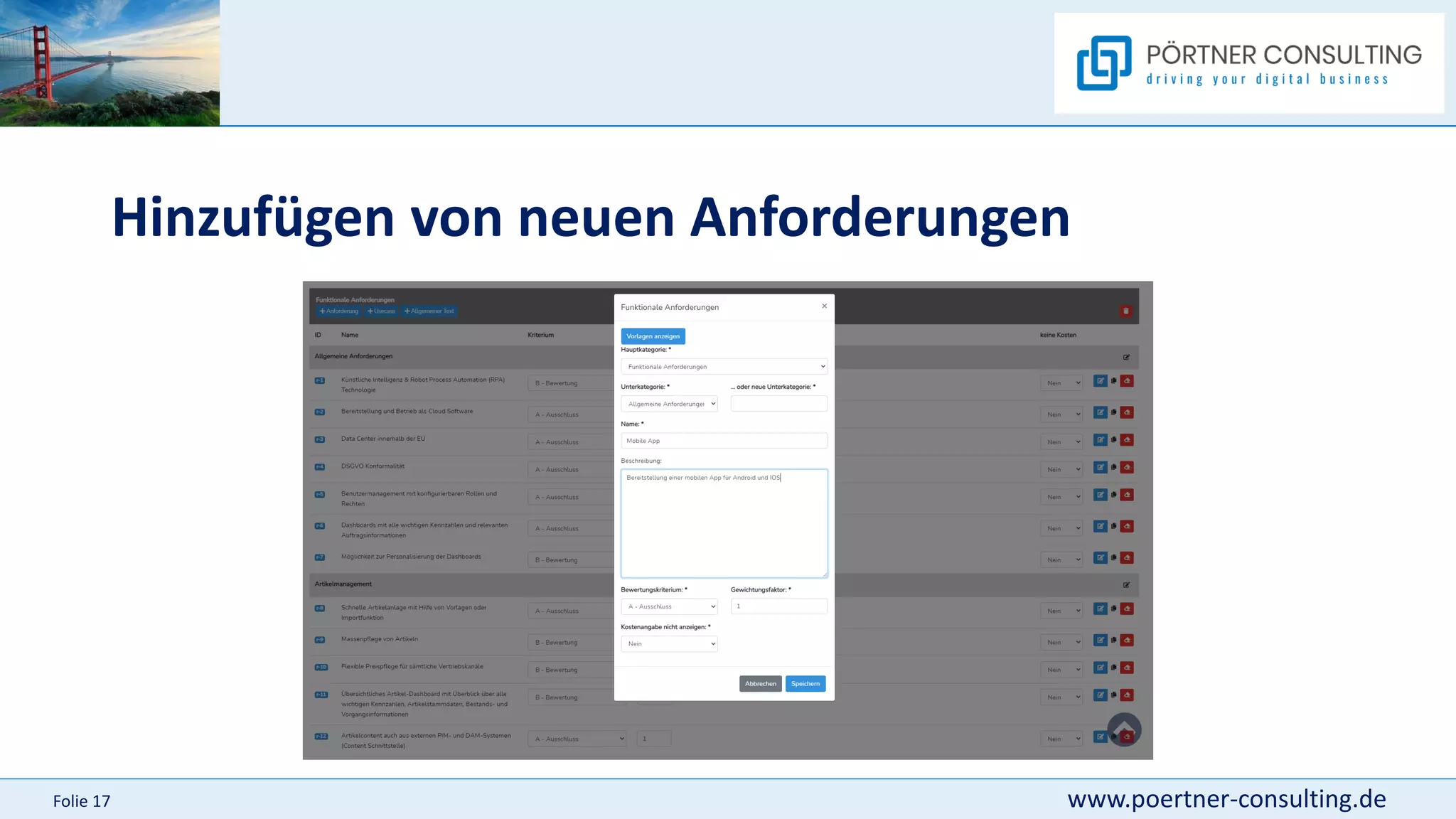Open the keine Kosten dropdown for Künstliche Intelligenz row
The image size is (1456, 819).
(1061, 383)
